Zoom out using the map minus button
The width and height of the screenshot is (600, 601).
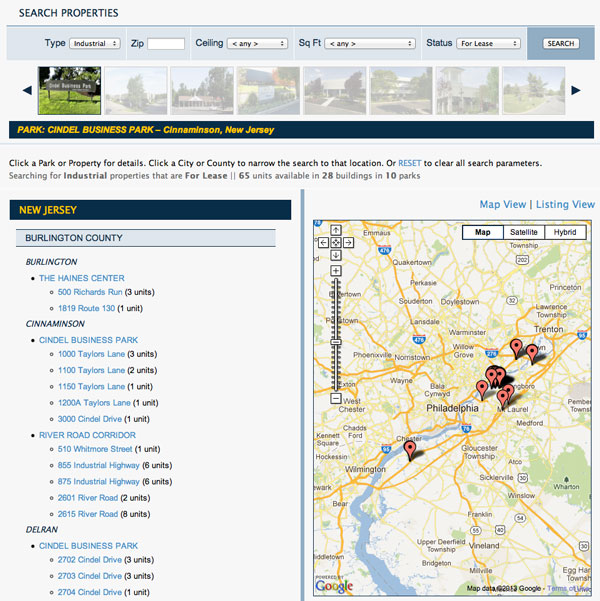coord(336,399)
